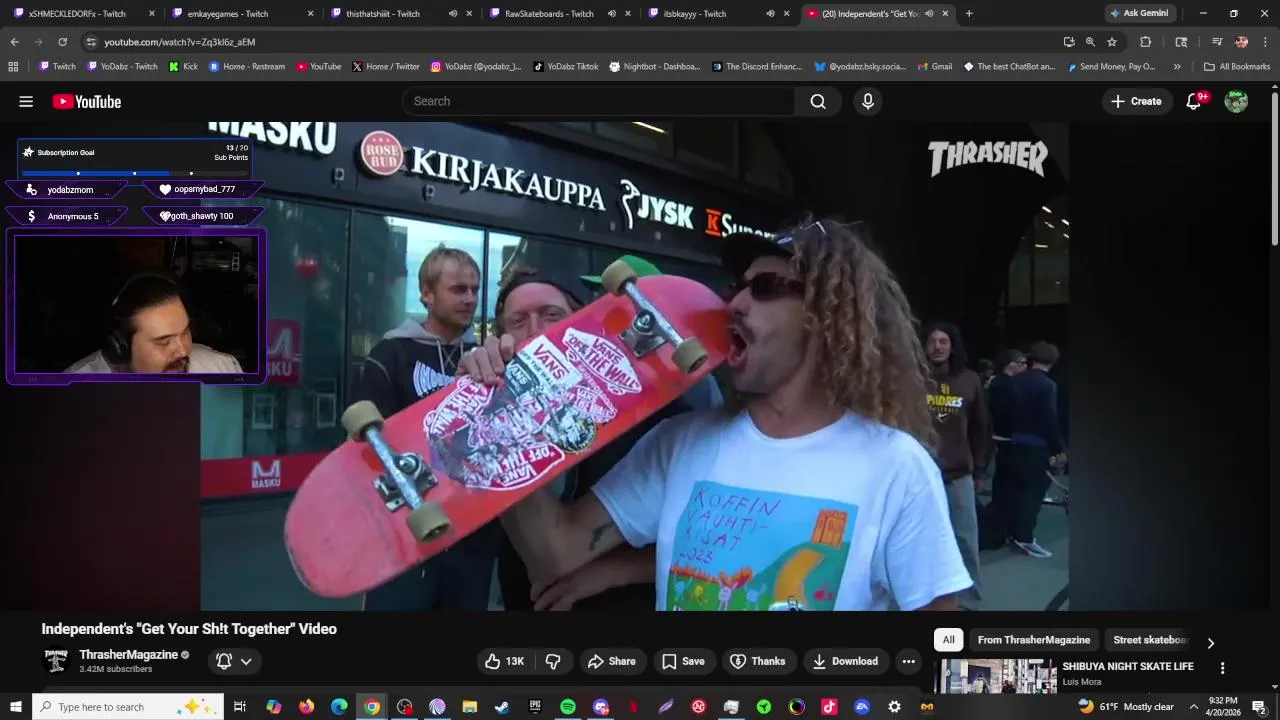Open the zoom magnifier in address bar

[x=1090, y=42]
